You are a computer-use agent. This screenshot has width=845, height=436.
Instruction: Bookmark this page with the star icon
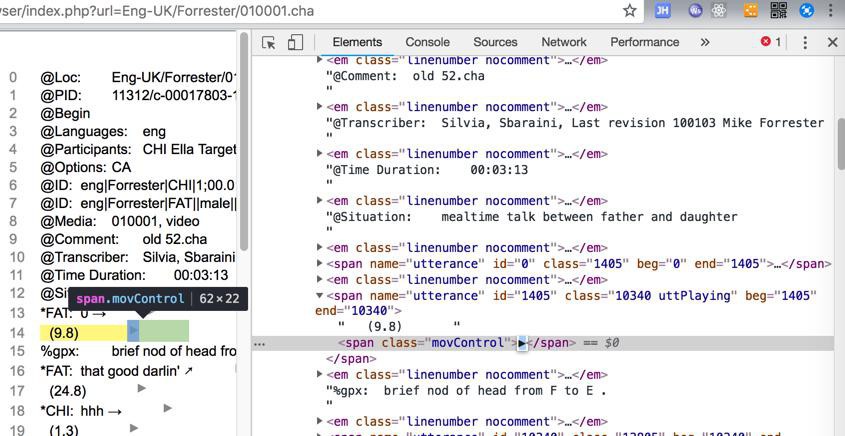pos(629,11)
